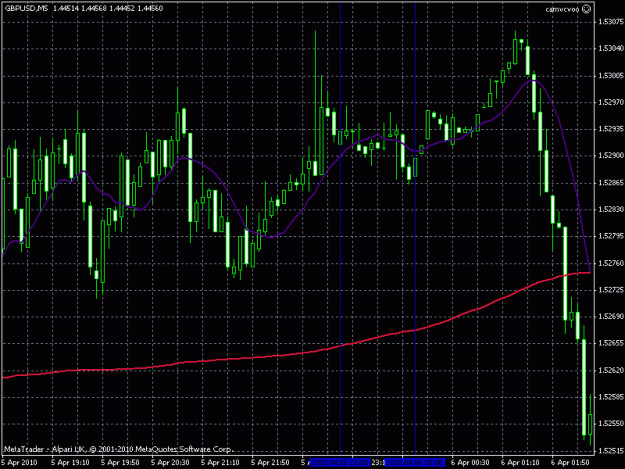Click the 1.52970 price scale label
The height and width of the screenshot is (469, 625).
tap(611, 102)
